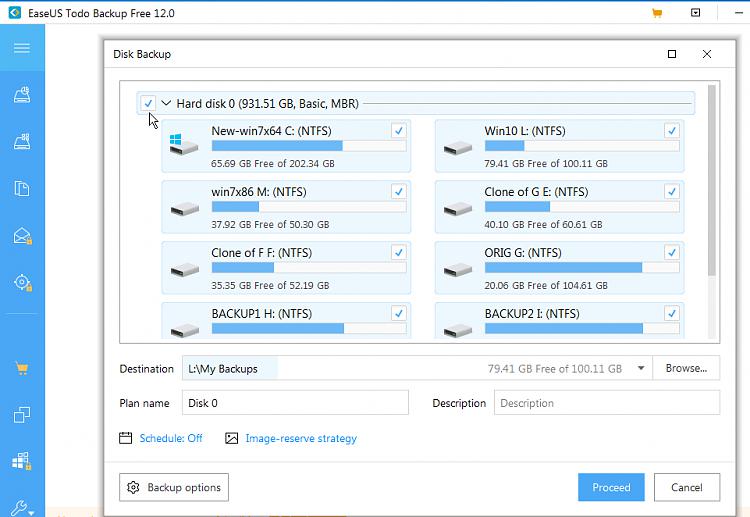Click the orange cart icon in title bar

(657, 13)
